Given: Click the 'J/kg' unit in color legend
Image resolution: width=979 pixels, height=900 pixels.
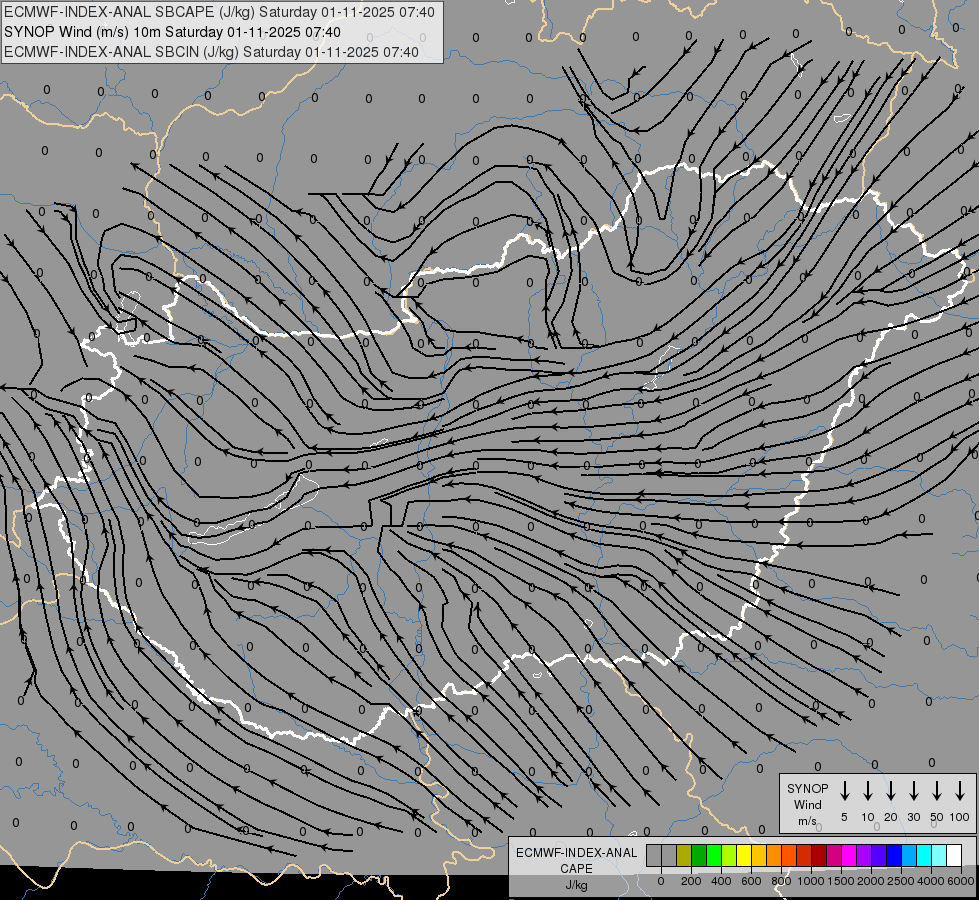Looking at the screenshot, I should point(576,885).
